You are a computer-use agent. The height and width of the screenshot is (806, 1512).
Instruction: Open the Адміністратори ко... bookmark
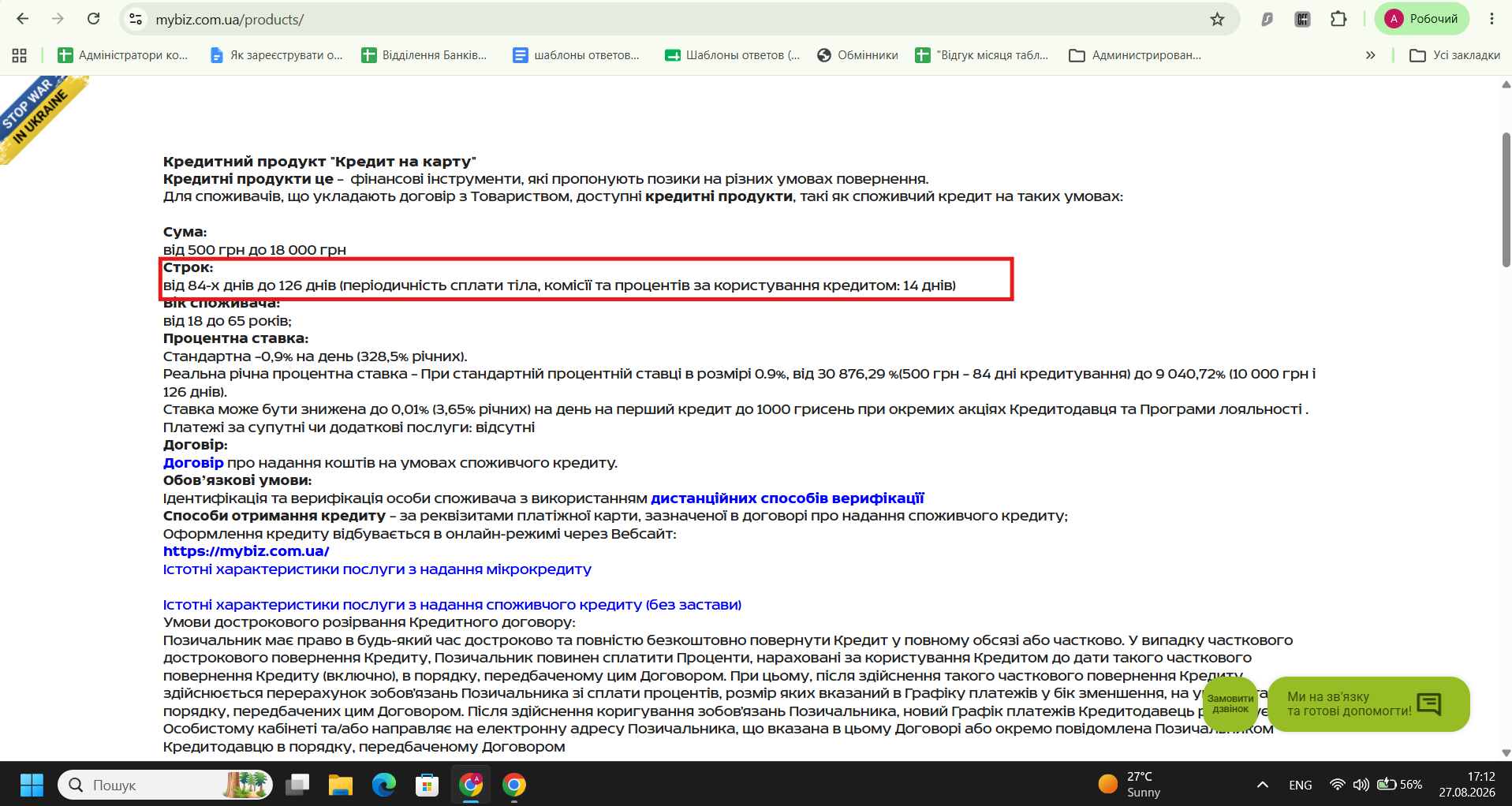pyautogui.click(x=123, y=55)
